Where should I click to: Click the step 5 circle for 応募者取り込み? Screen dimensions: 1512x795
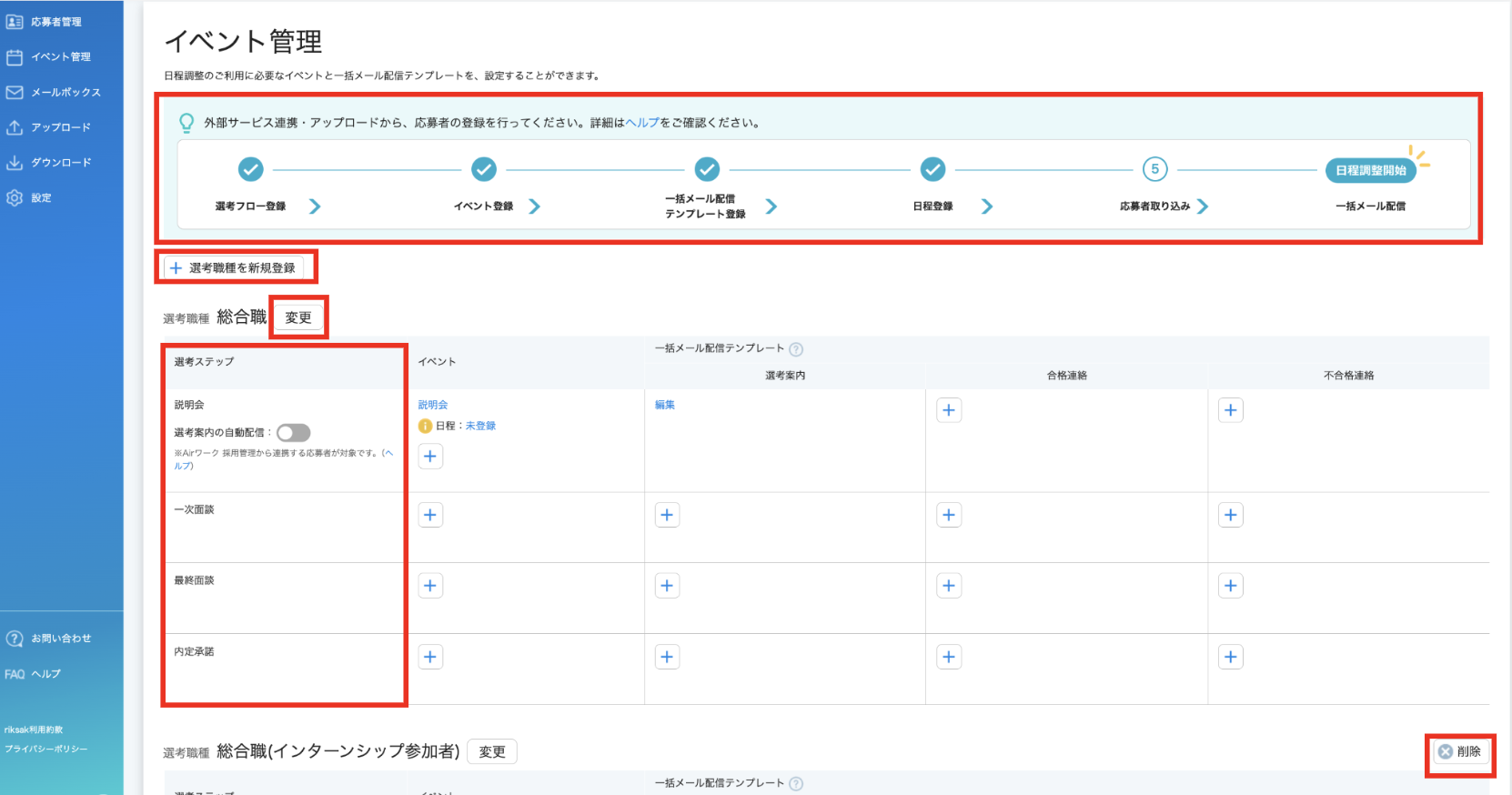point(1155,169)
